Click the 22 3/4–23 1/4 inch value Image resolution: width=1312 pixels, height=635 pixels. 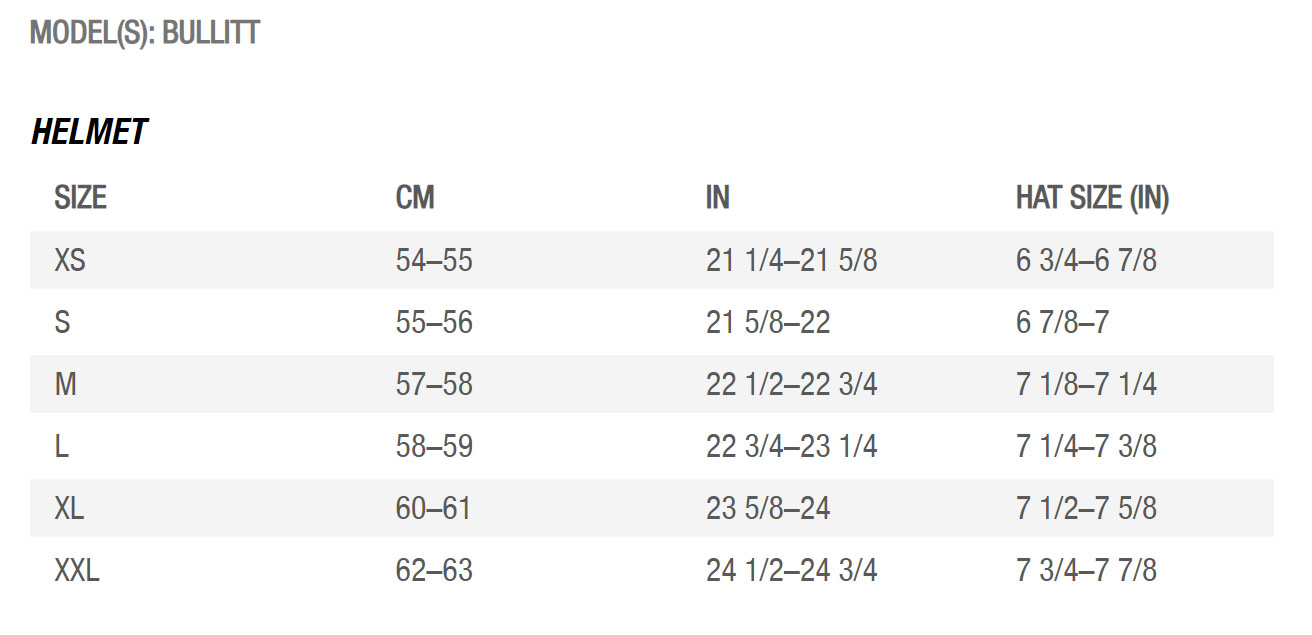pos(791,447)
